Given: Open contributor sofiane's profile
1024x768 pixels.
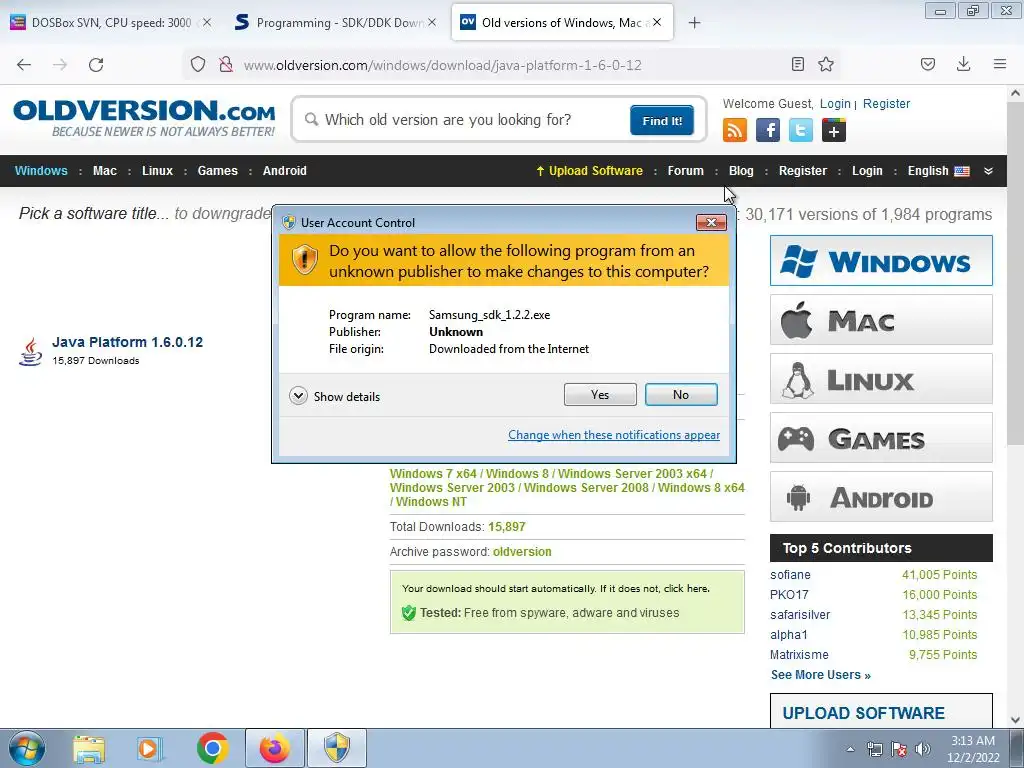Looking at the screenshot, I should pyautogui.click(x=790, y=575).
